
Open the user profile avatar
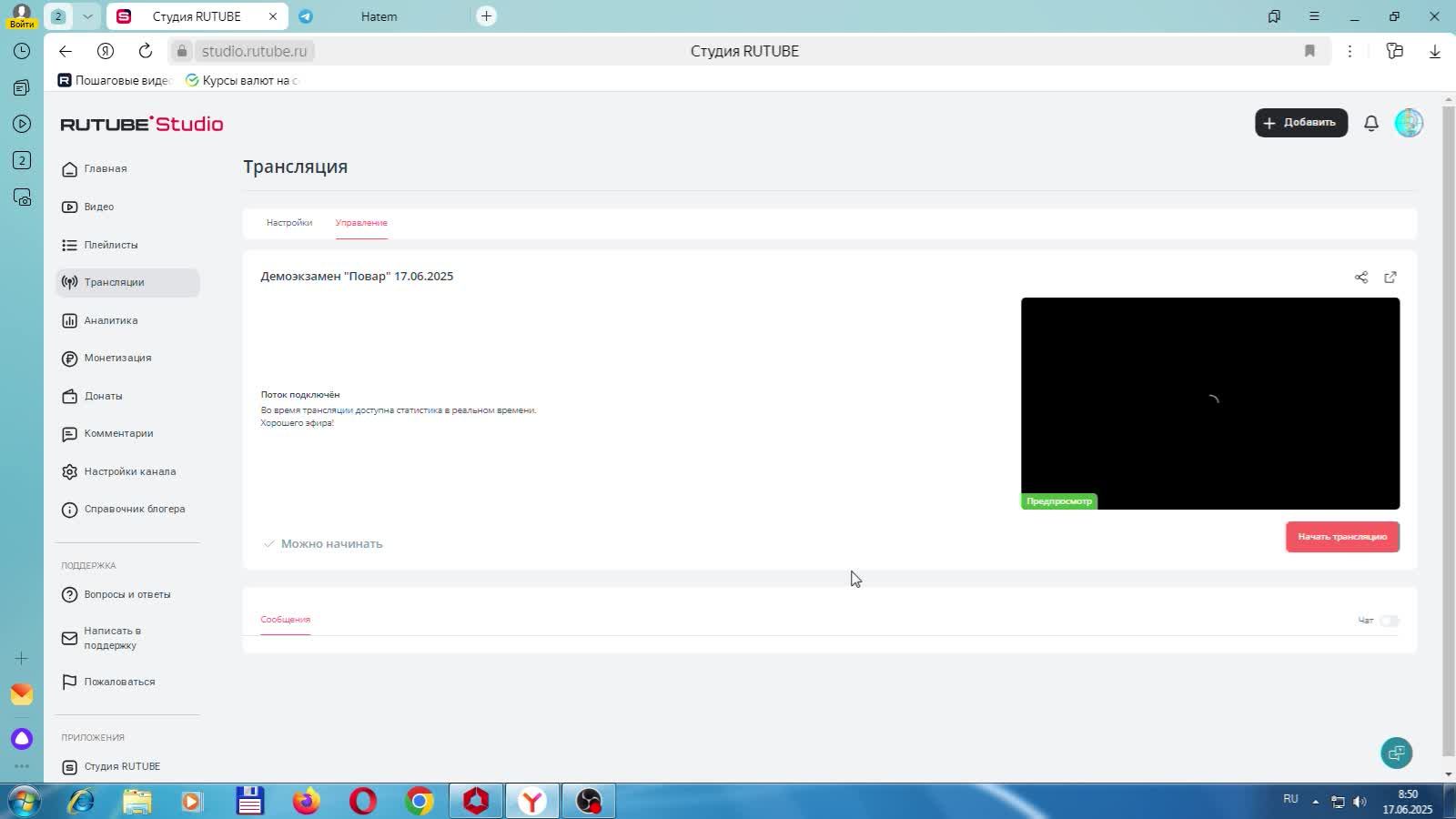pos(1409,123)
